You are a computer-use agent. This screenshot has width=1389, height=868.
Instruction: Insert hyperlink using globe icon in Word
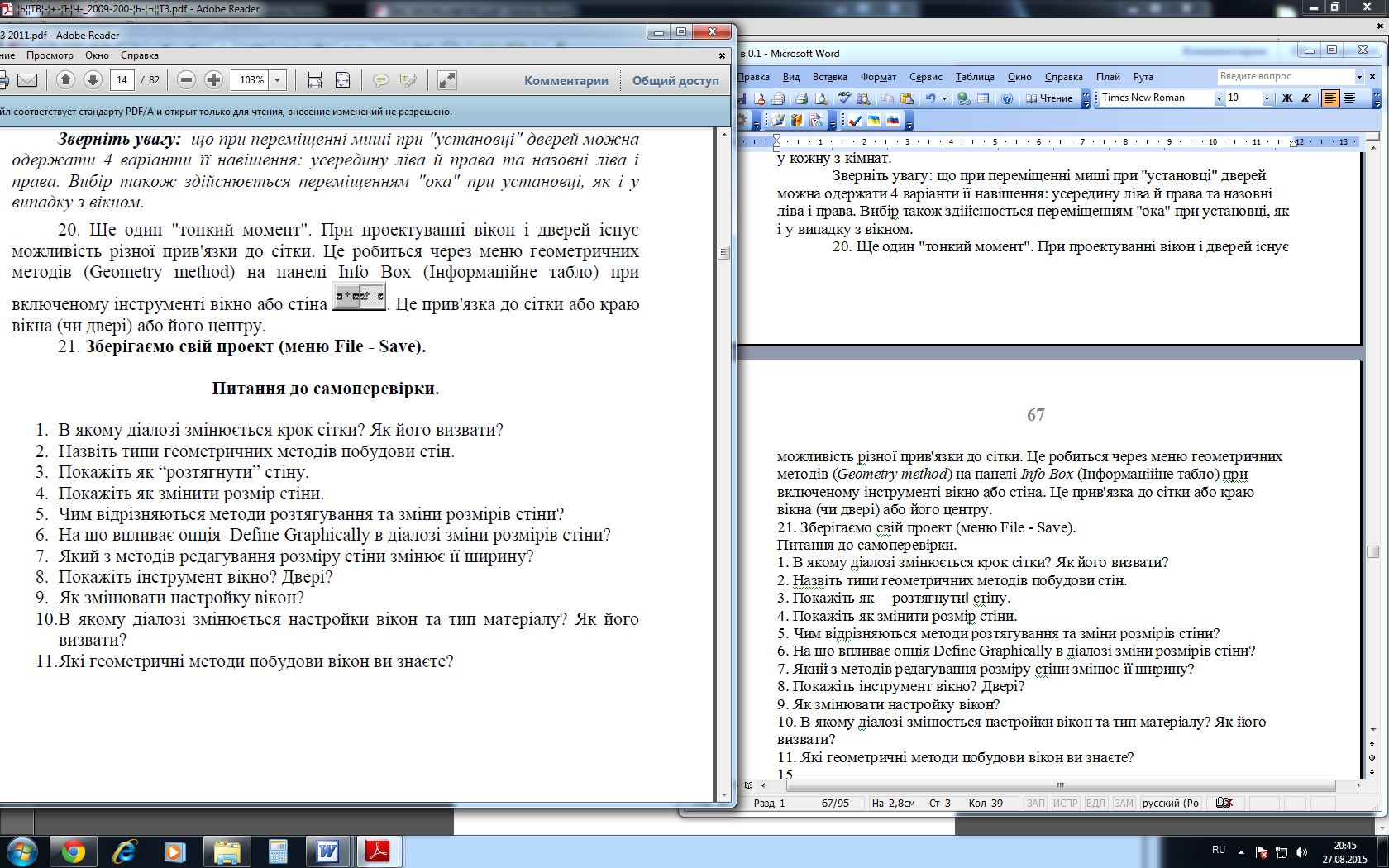point(963,98)
